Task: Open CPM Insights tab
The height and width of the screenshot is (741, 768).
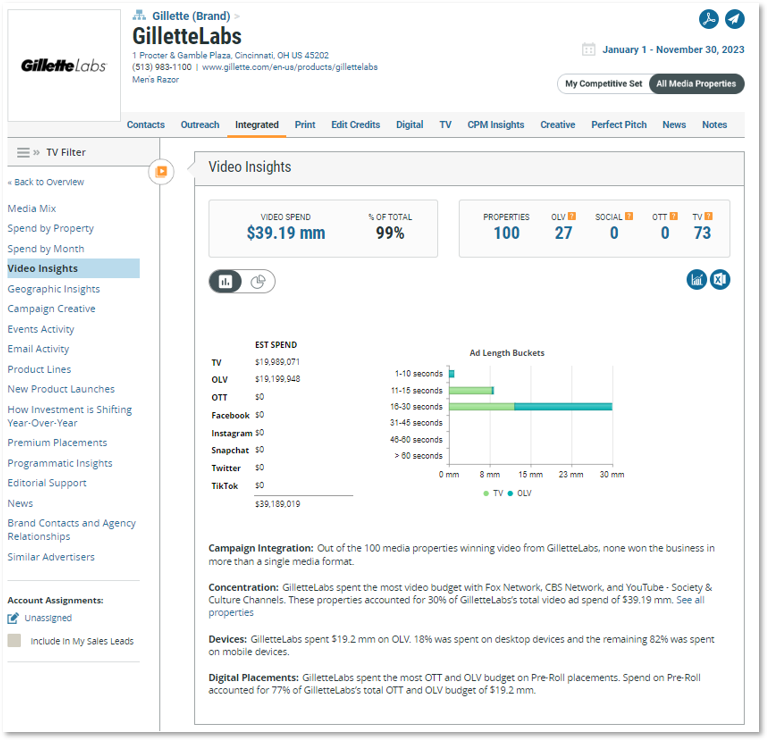Action: coord(496,125)
